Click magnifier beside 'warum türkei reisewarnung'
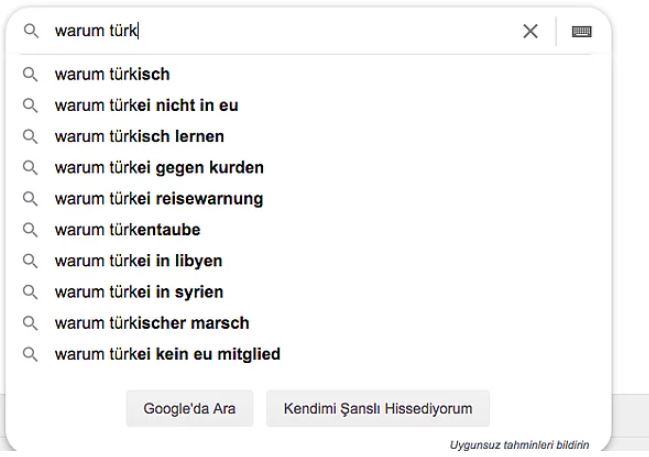 click(x=30, y=199)
